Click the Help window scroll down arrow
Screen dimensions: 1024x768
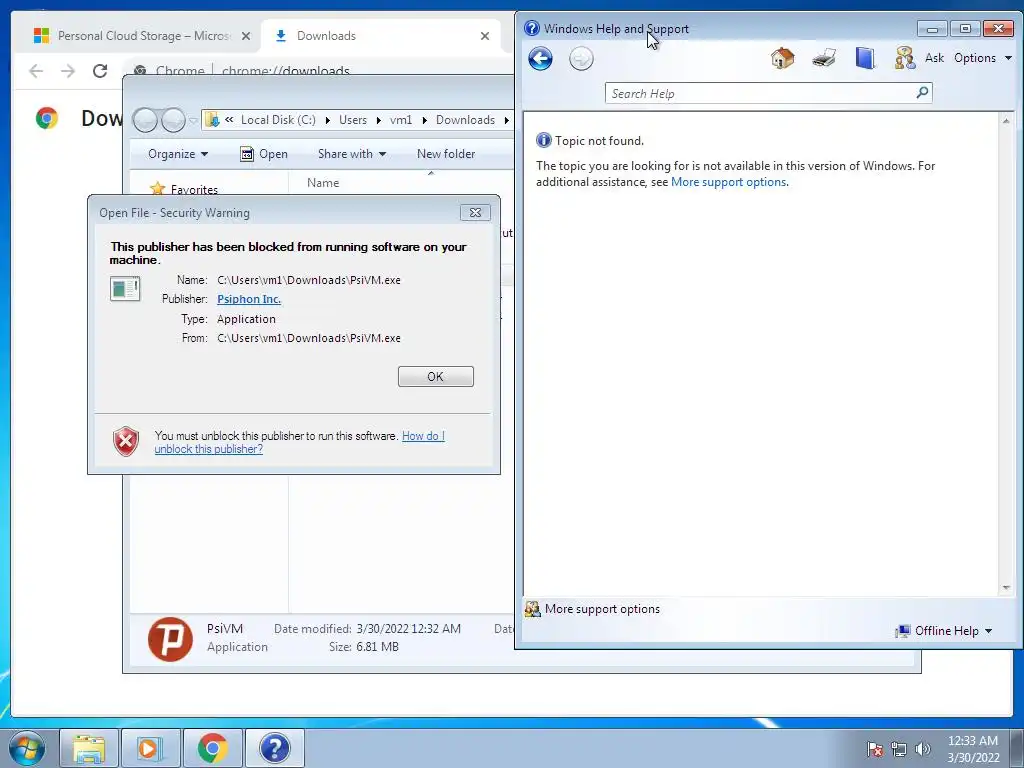tap(1006, 588)
